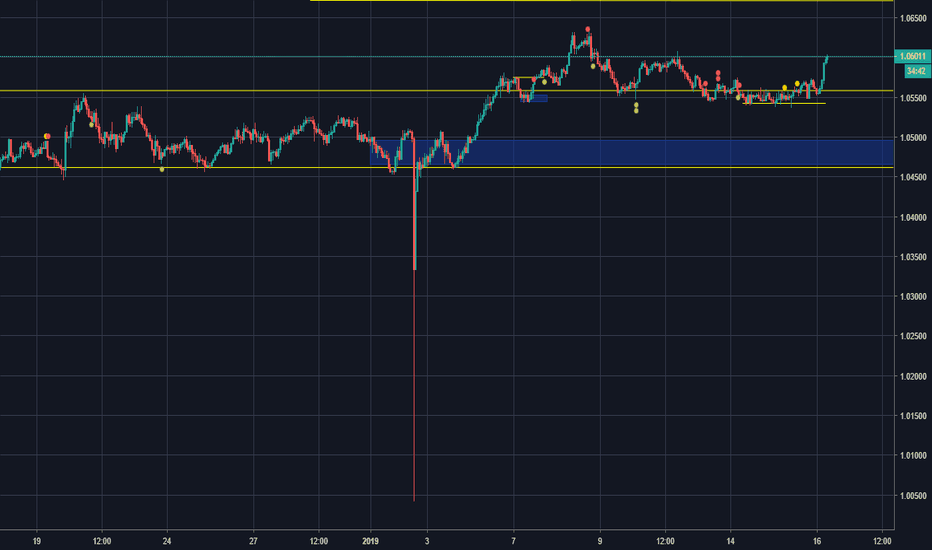Click the 1.04000 price axis label
The image size is (932, 550).
913,218
